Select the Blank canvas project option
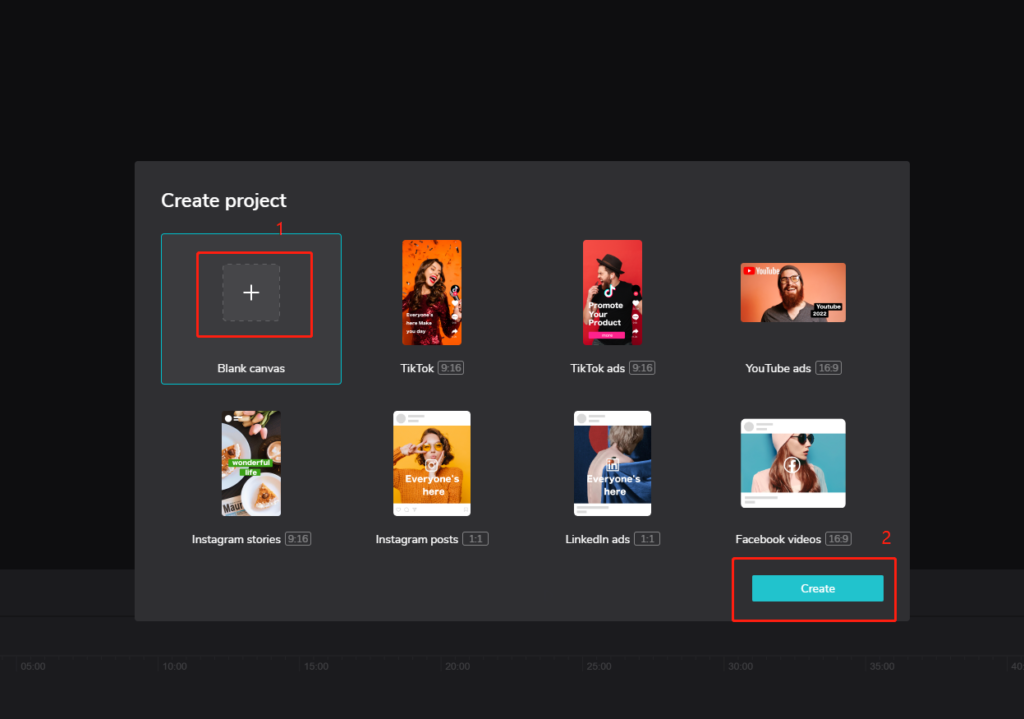The image size is (1024, 719). pos(251,309)
